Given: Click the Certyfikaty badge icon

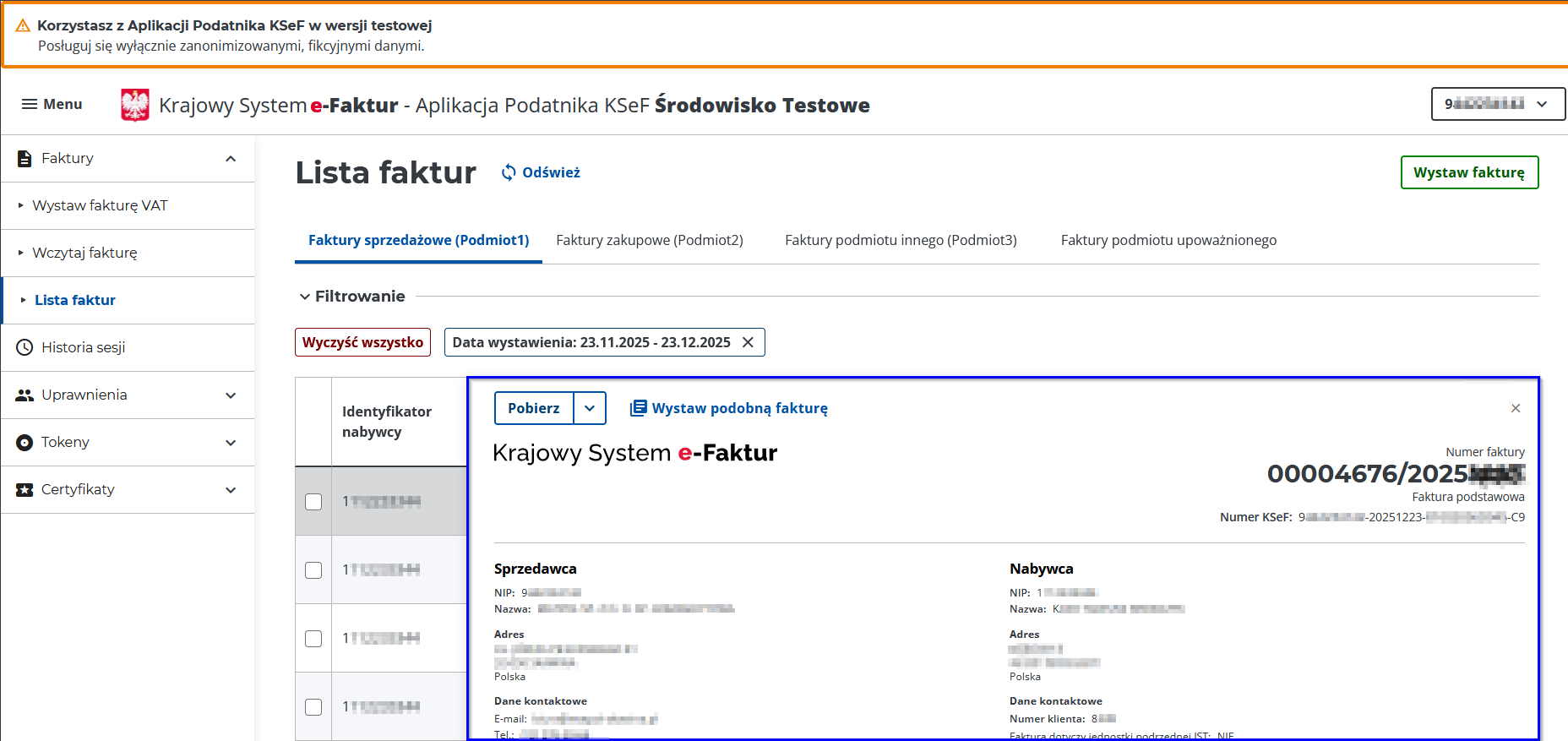Looking at the screenshot, I should 24,489.
